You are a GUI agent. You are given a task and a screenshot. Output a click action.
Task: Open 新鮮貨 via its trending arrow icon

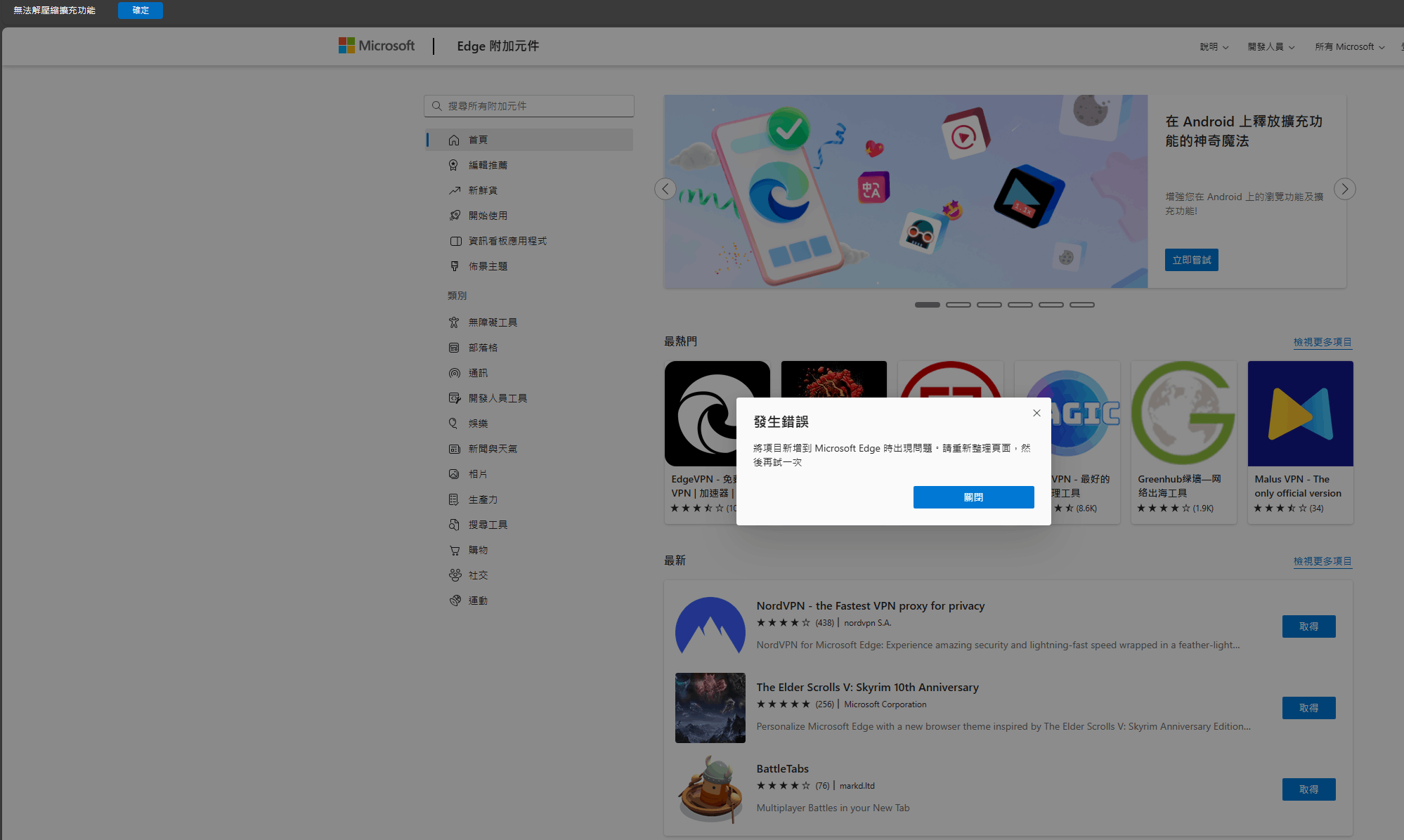point(454,190)
